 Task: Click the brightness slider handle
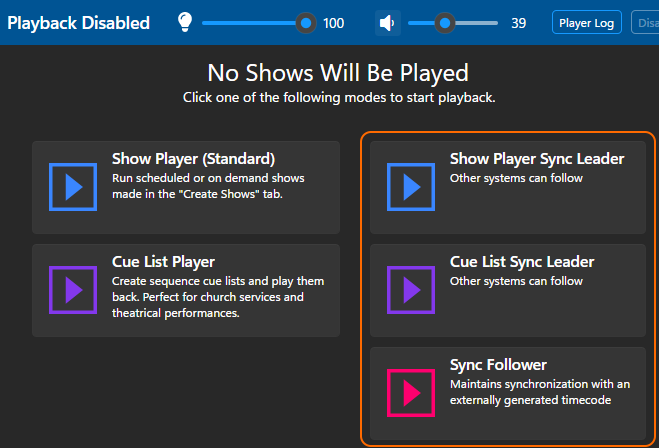pyautogui.click(x=305, y=22)
